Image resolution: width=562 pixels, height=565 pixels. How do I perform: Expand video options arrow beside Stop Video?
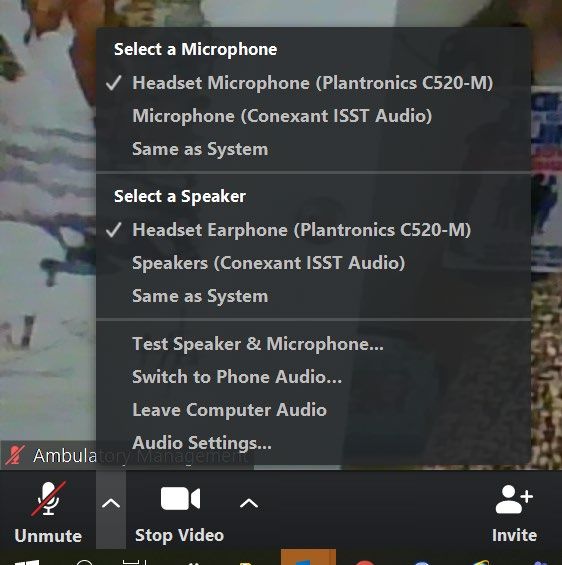249,503
